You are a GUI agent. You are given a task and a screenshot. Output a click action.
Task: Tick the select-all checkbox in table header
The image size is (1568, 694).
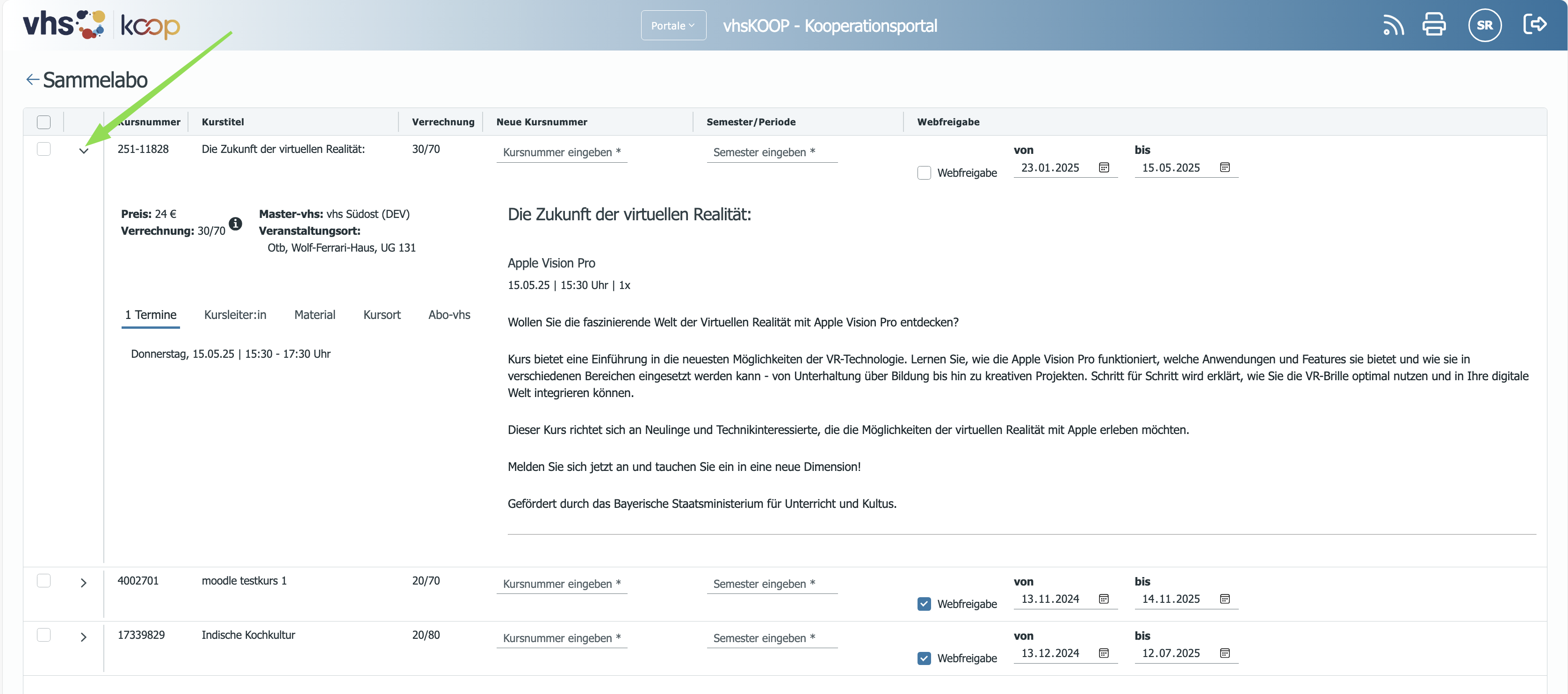(44, 122)
